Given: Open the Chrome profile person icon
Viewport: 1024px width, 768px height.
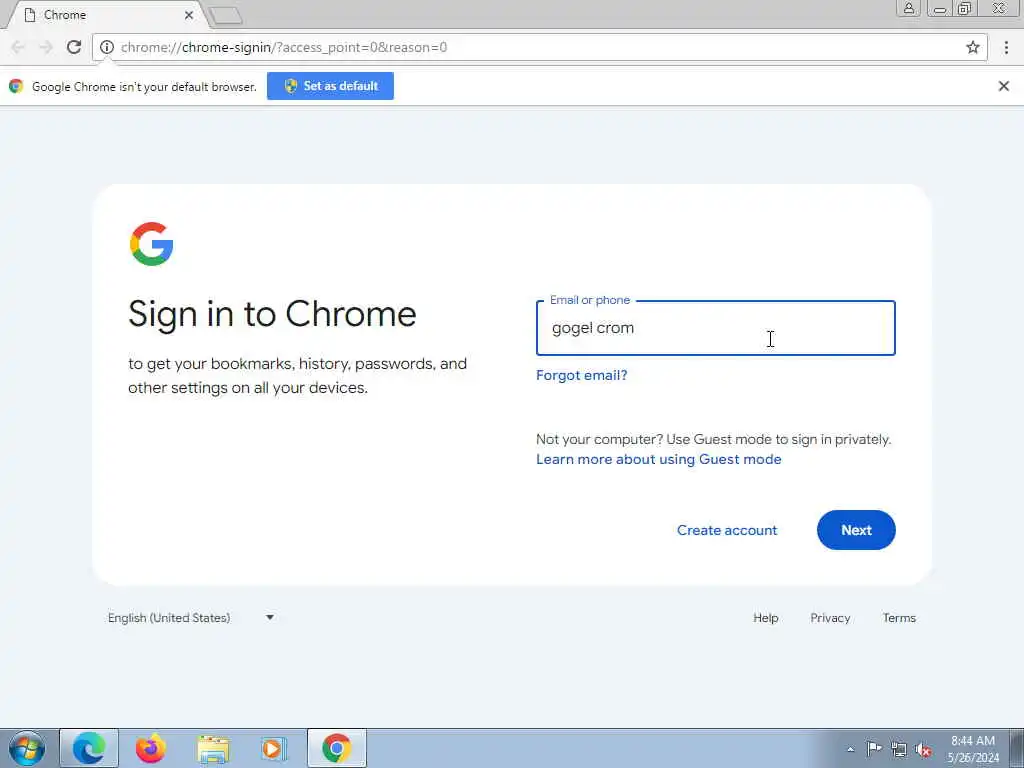Looking at the screenshot, I should click(x=908, y=8).
